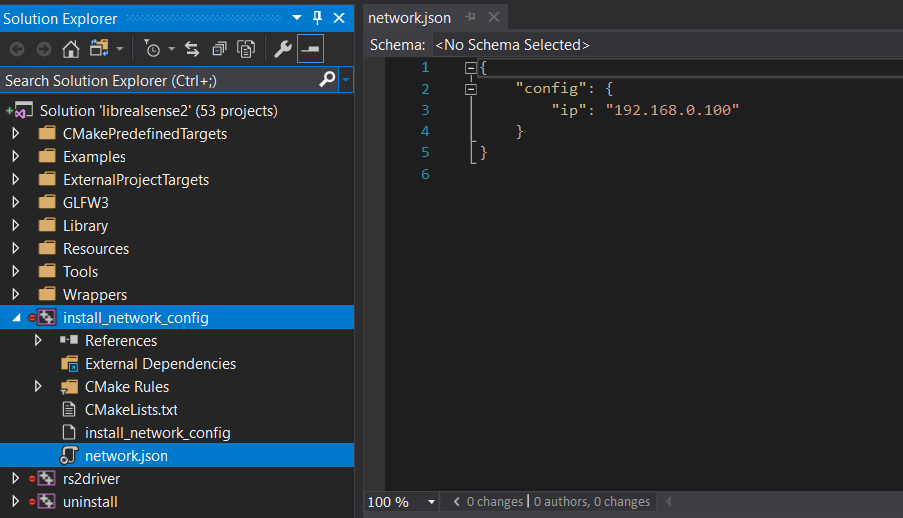Toggle auto-hide pin for Solution Explorer
The width and height of the screenshot is (903, 518).
click(317, 18)
